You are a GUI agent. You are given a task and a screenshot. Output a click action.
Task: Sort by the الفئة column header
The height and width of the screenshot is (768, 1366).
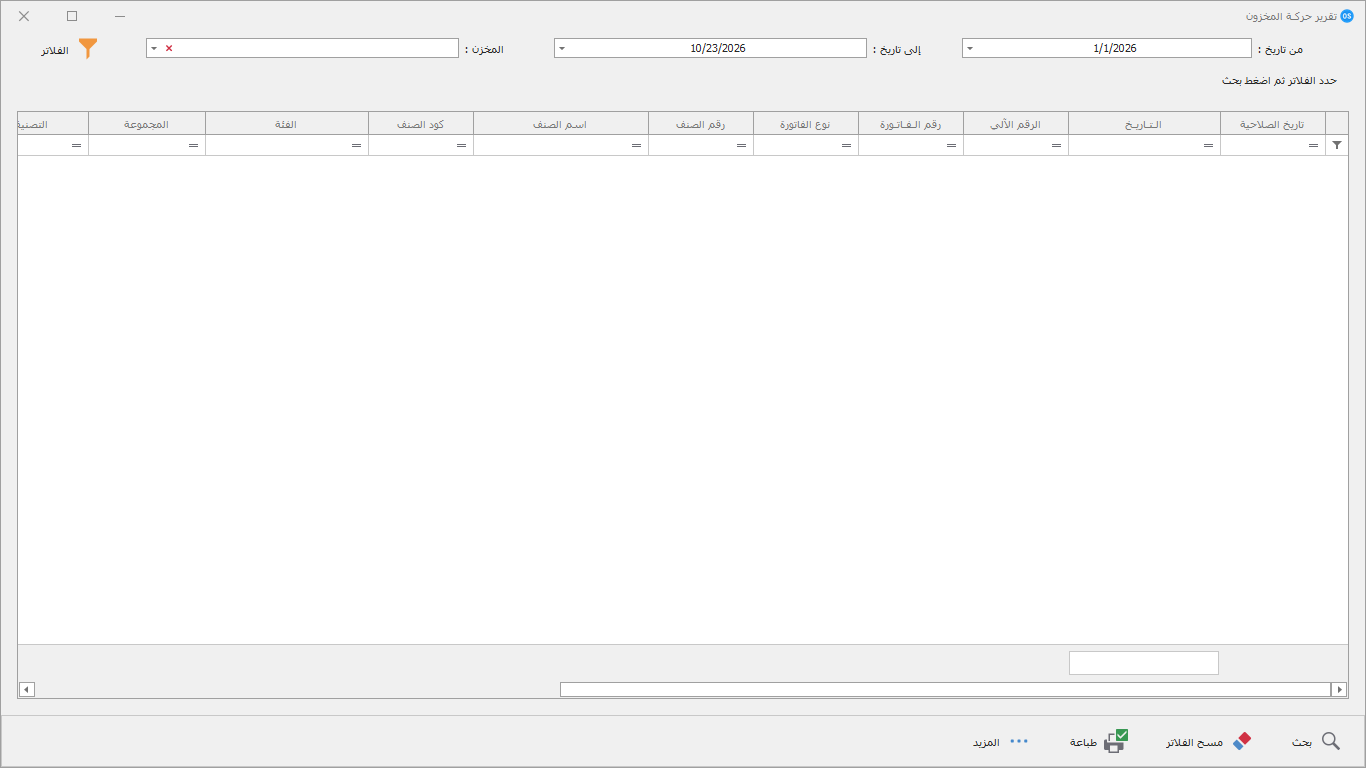point(287,124)
